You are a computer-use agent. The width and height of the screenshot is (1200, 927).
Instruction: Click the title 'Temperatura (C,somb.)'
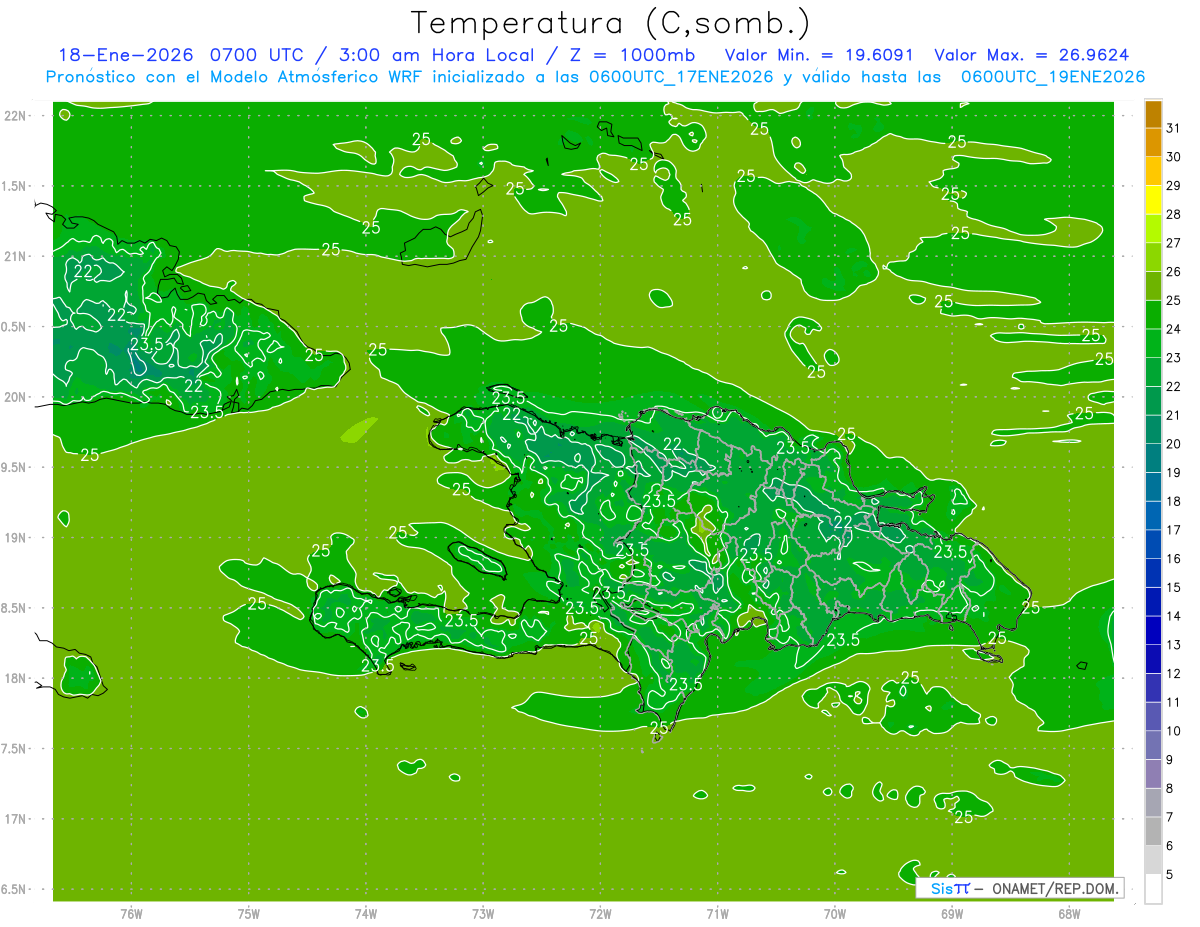point(610,23)
